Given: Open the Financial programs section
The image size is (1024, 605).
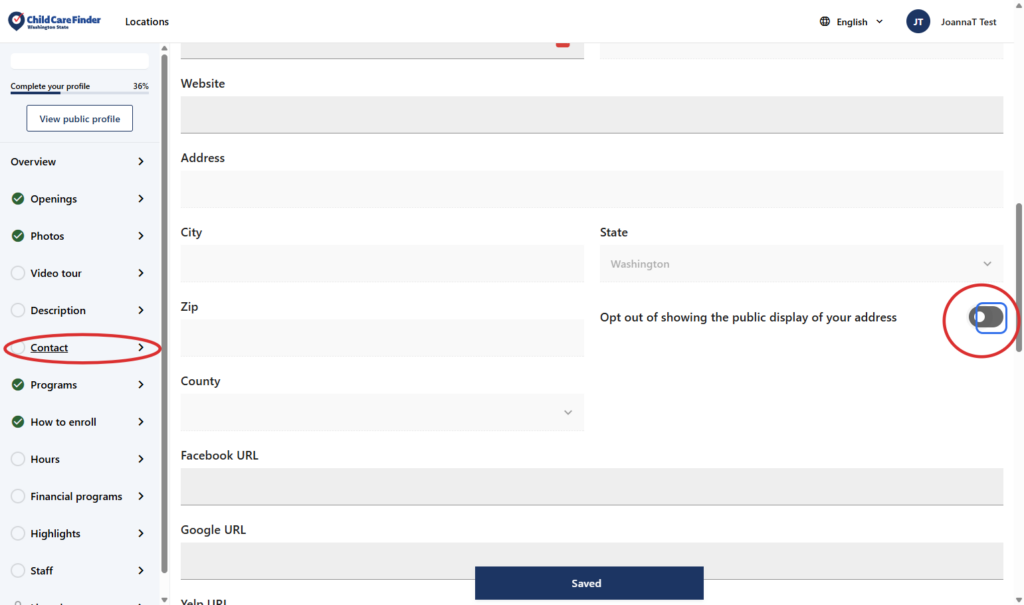Looking at the screenshot, I should (x=76, y=496).
